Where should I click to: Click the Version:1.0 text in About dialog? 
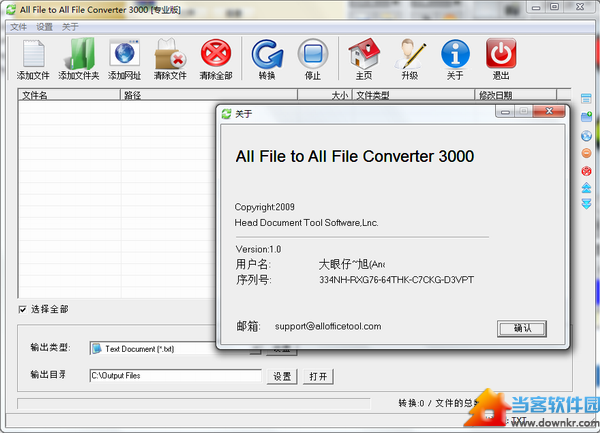point(258,249)
